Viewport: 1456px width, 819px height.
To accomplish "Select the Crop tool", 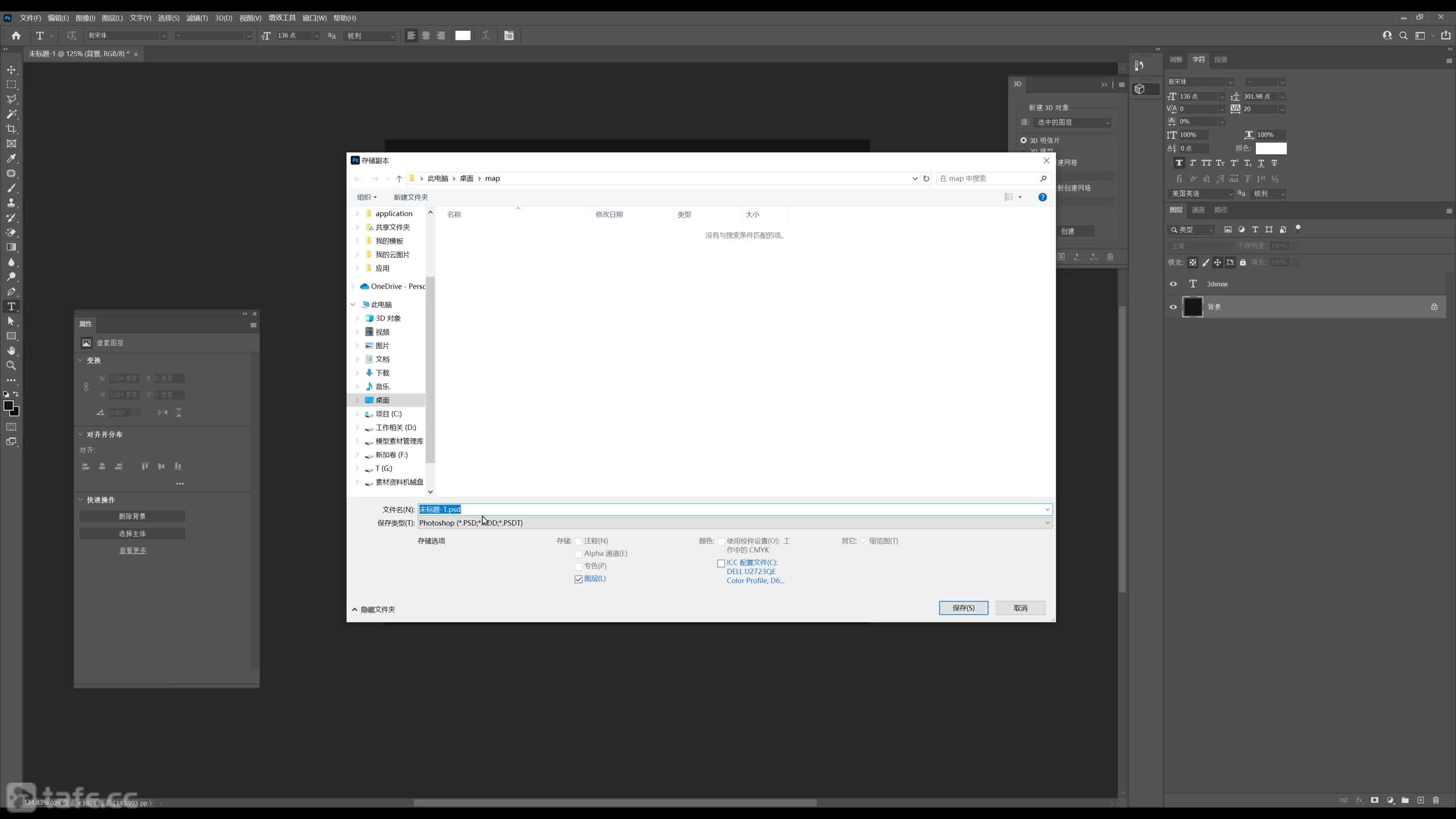I will [x=11, y=129].
